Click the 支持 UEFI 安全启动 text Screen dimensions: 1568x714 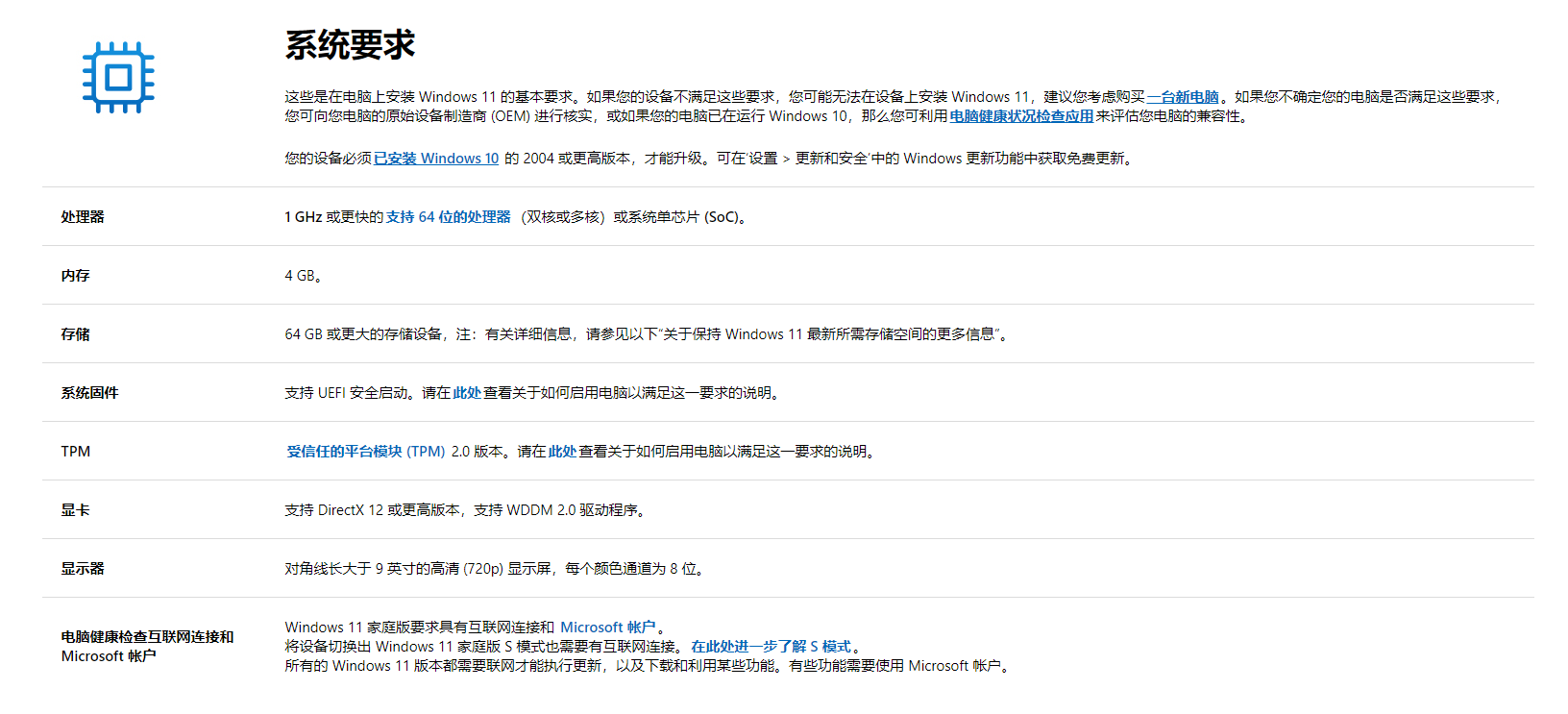(346, 393)
